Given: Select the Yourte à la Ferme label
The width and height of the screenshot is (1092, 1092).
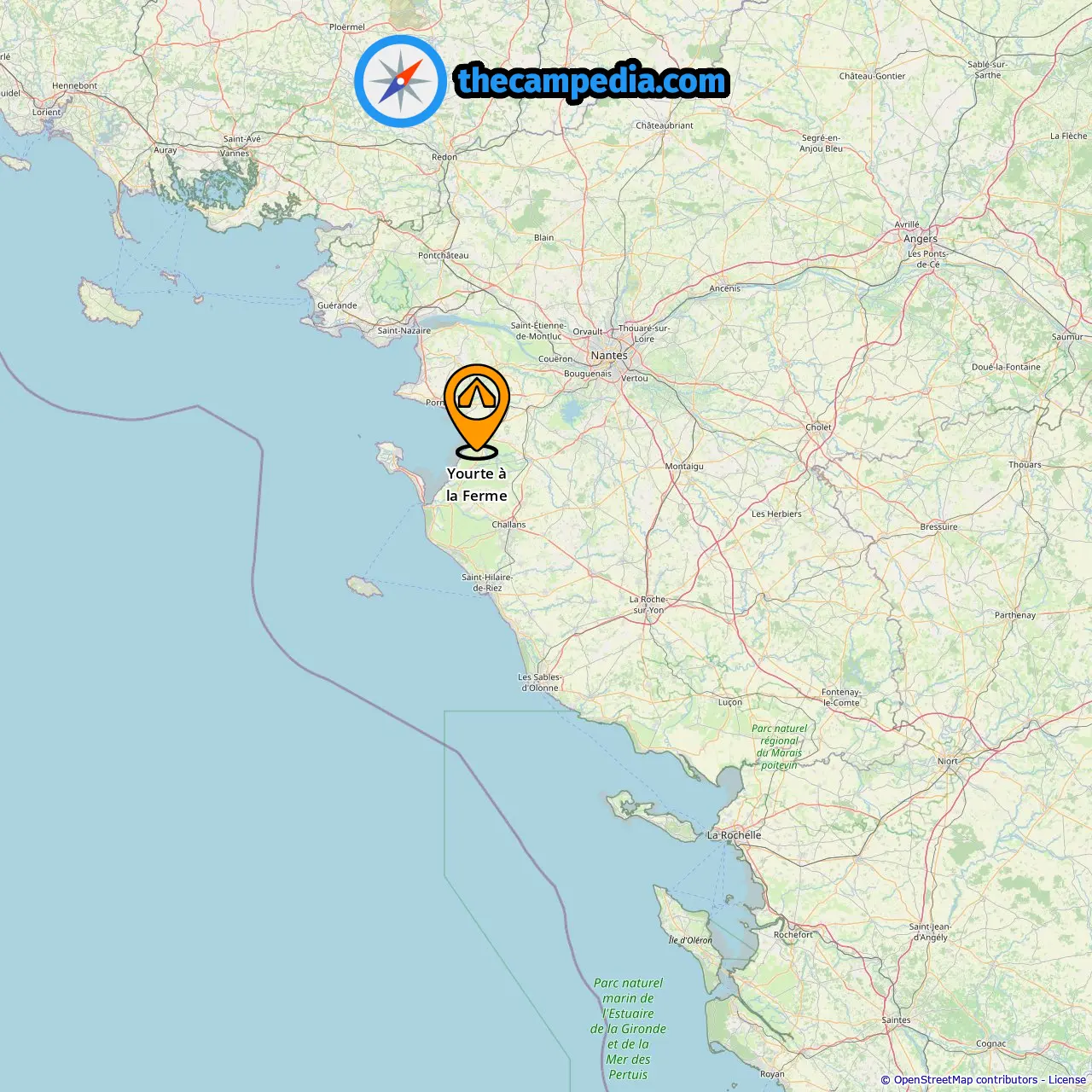Looking at the screenshot, I should tap(477, 485).
